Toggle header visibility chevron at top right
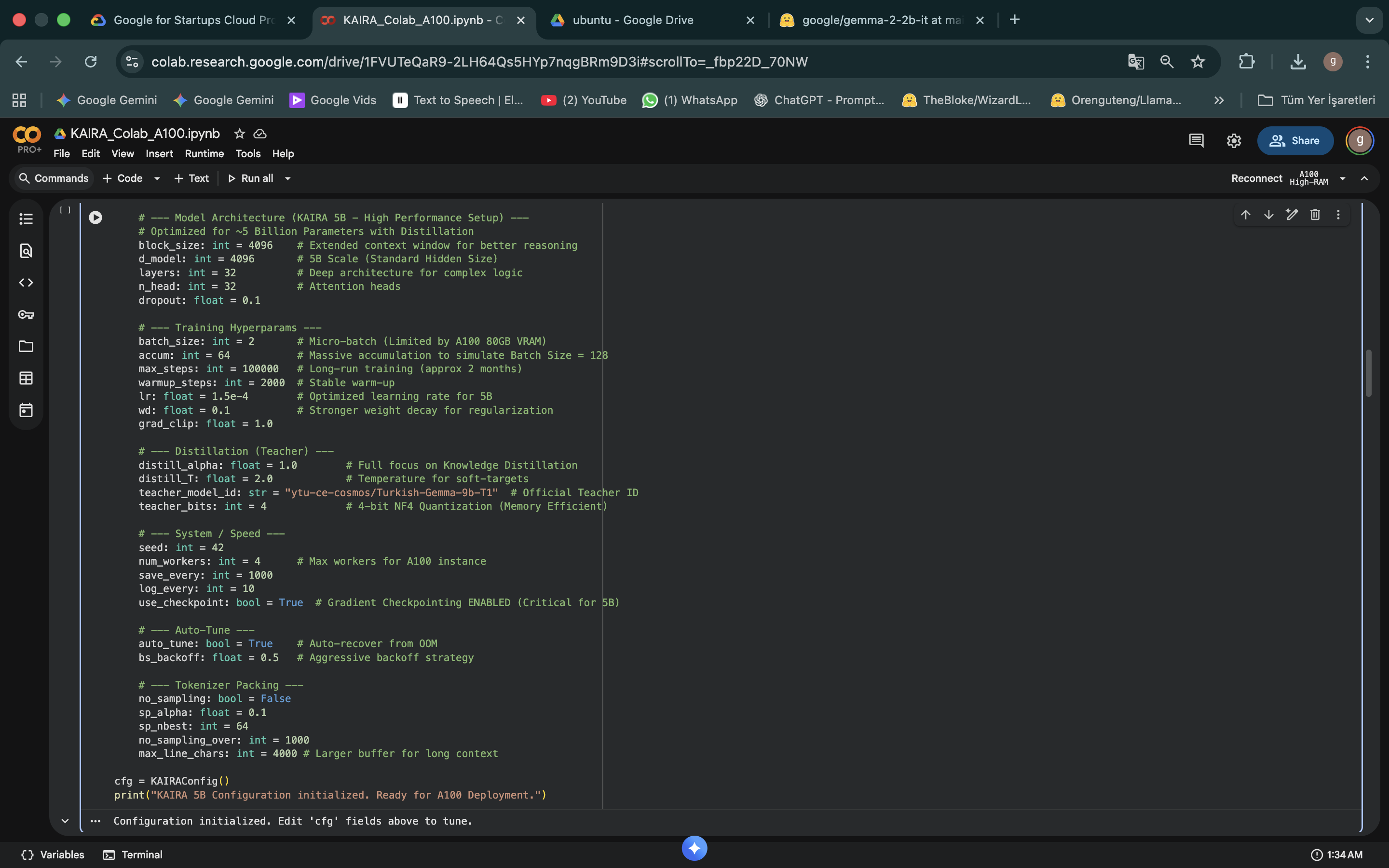 point(1364,178)
